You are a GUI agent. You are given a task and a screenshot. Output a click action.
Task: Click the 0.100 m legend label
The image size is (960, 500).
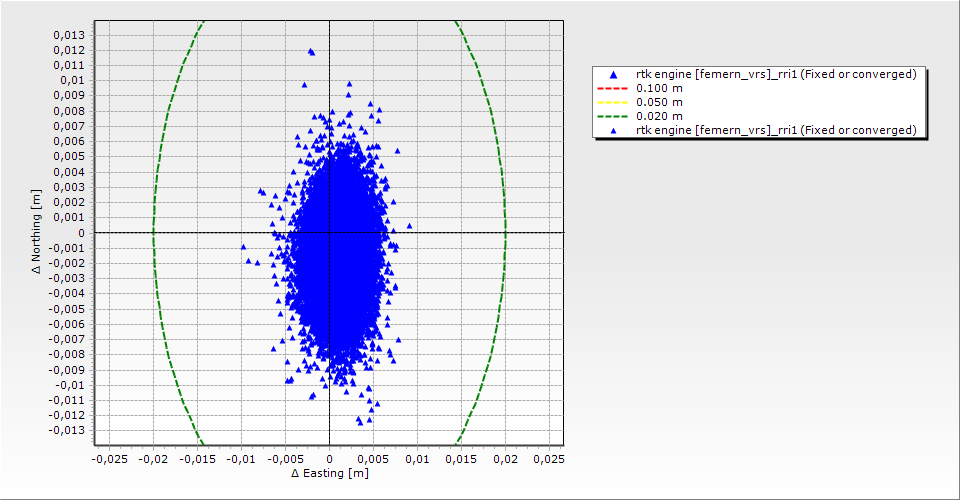tap(659, 88)
